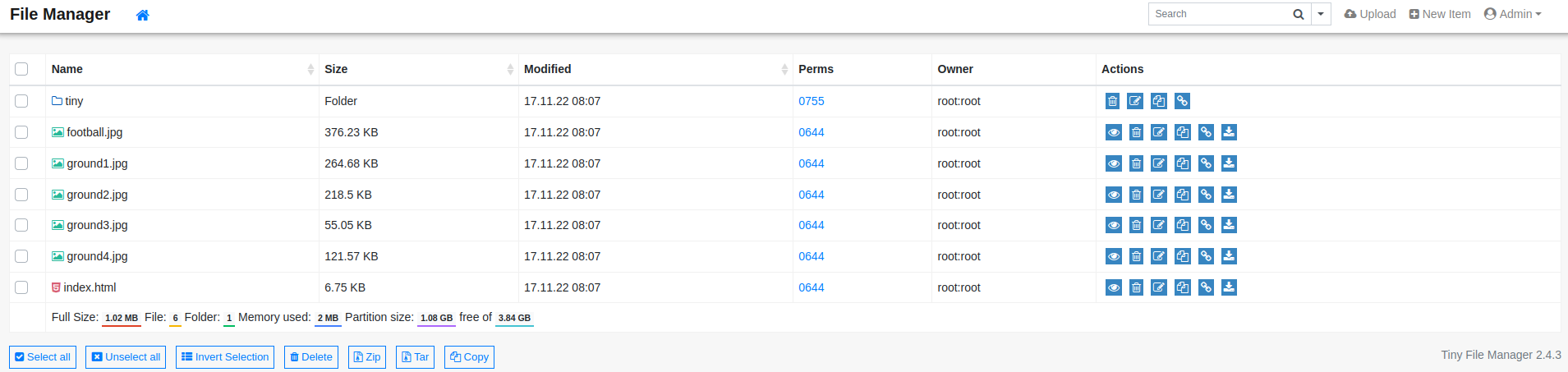Viewport: 1568px width, 372px height.
Task: Toggle the header select-all checkbox
Action: point(21,69)
